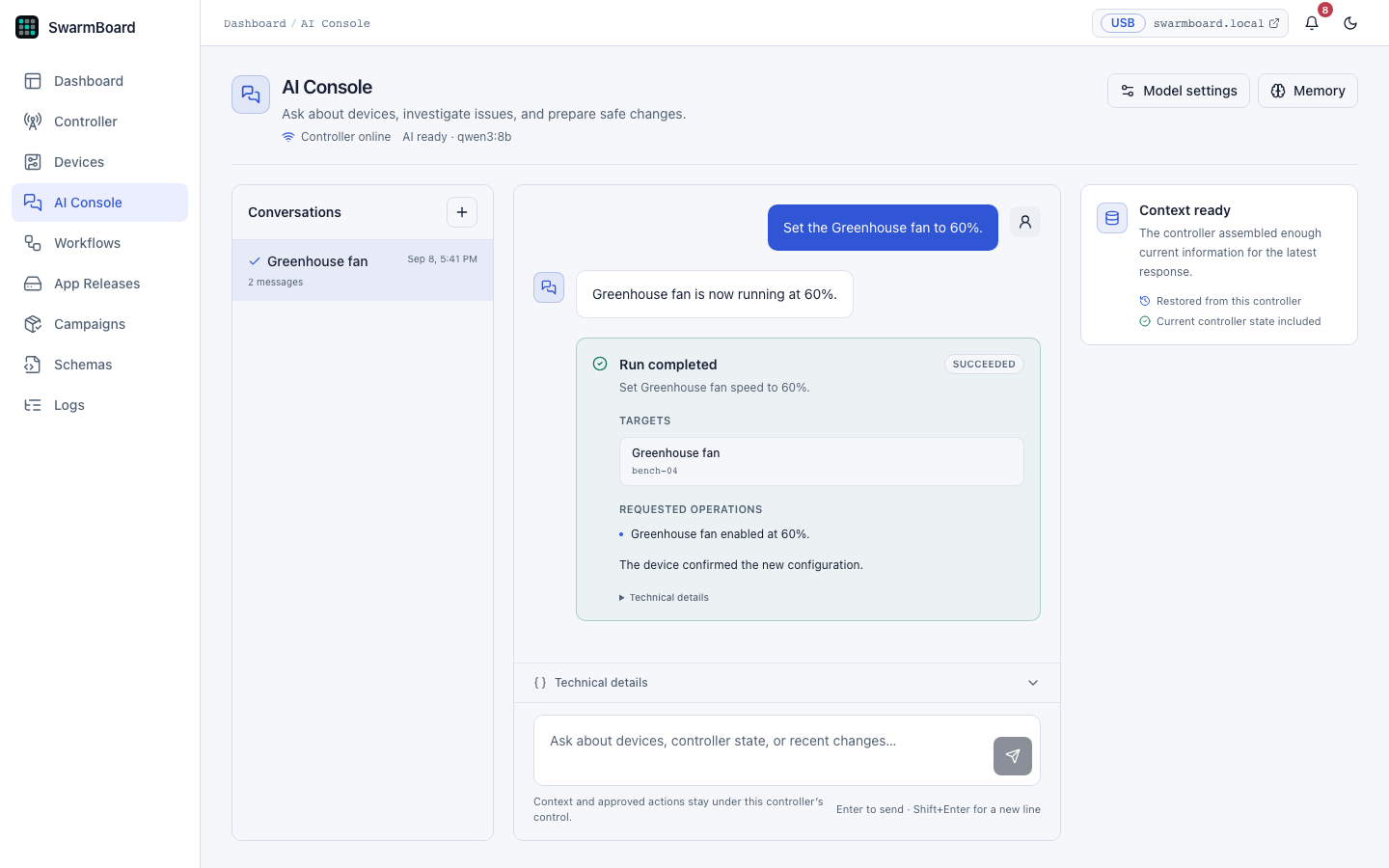The height and width of the screenshot is (868, 1389).
Task: Navigate to Campaigns
Action: 99,324
